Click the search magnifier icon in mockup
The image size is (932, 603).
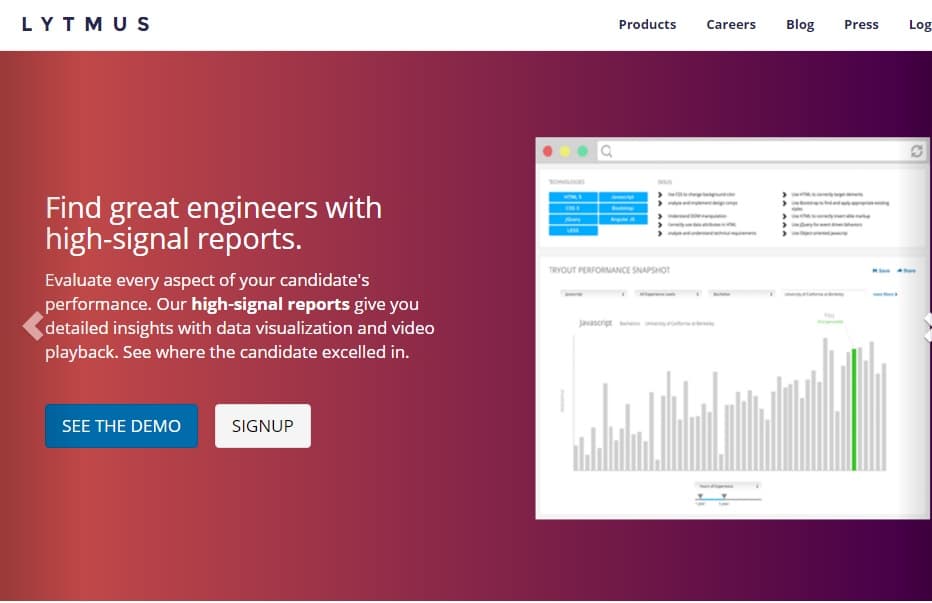click(606, 152)
